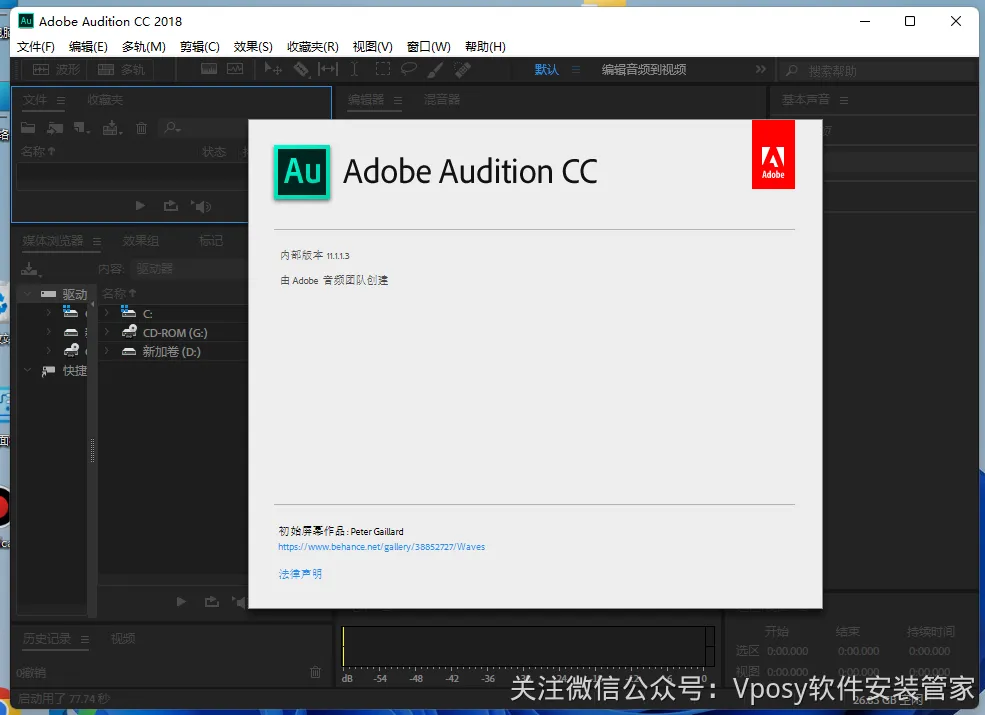Screen dimensions: 985x715
Task: Collapse the 快捷 tree node
Action: 28,370
